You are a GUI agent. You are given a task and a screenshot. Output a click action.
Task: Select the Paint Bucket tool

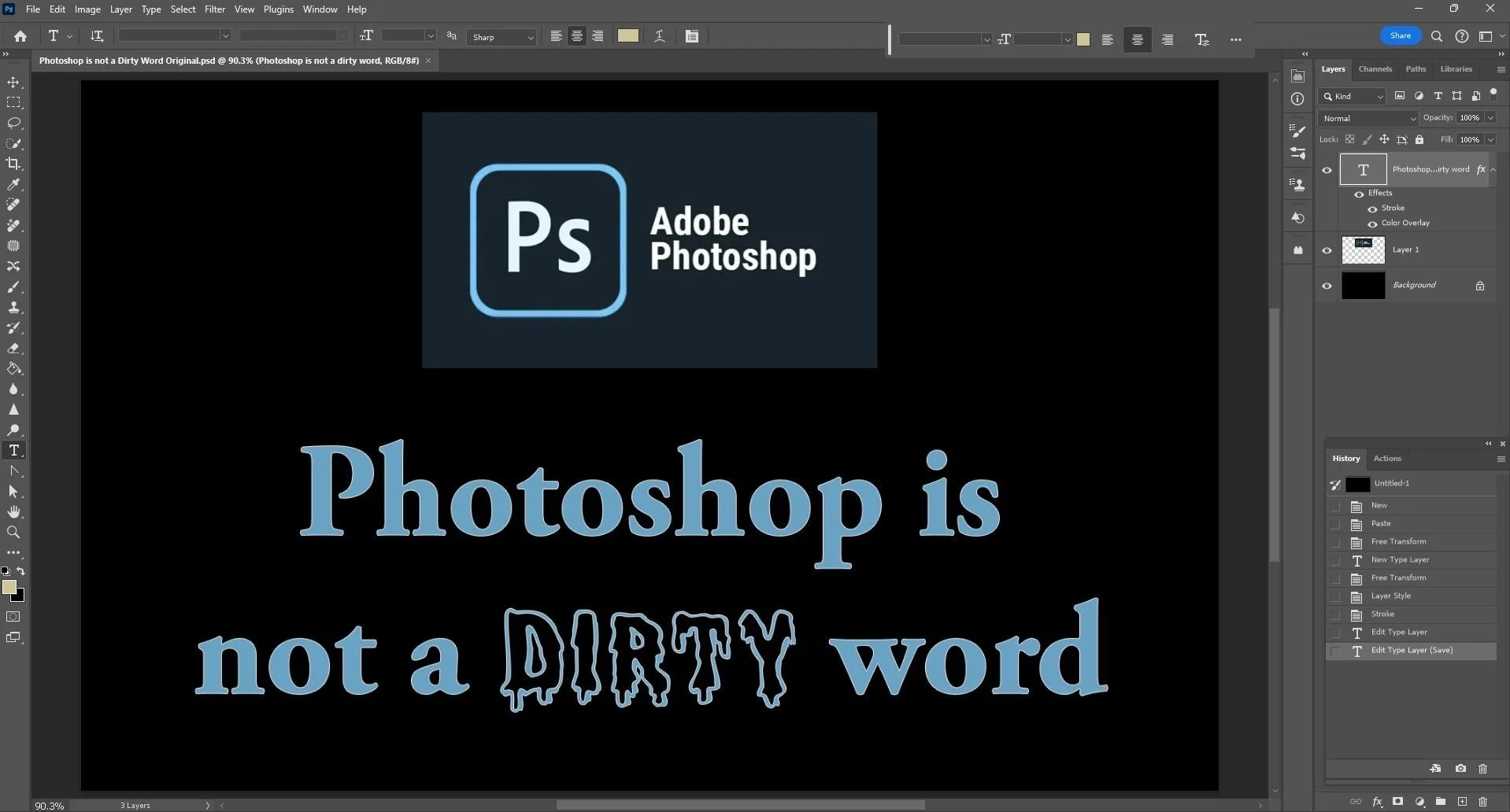coord(13,368)
